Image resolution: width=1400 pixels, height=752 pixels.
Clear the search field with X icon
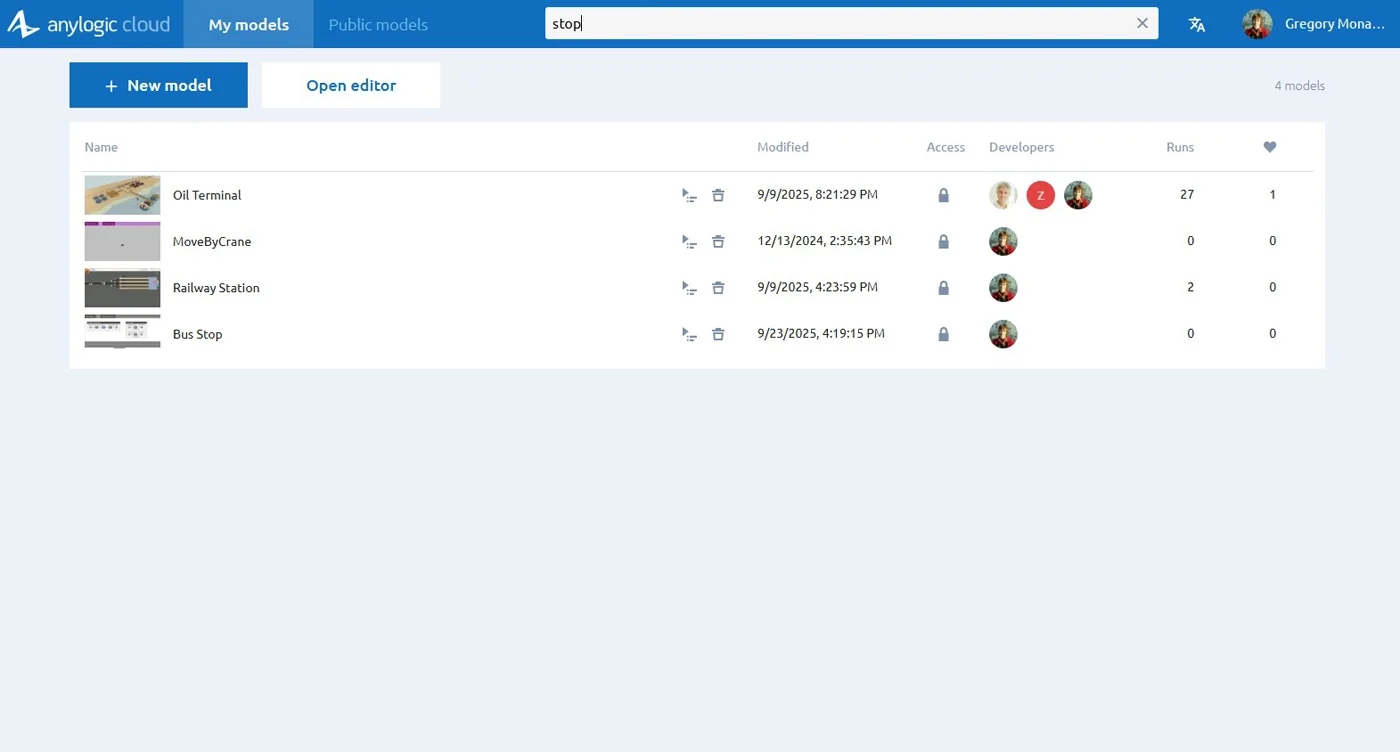click(x=1142, y=24)
